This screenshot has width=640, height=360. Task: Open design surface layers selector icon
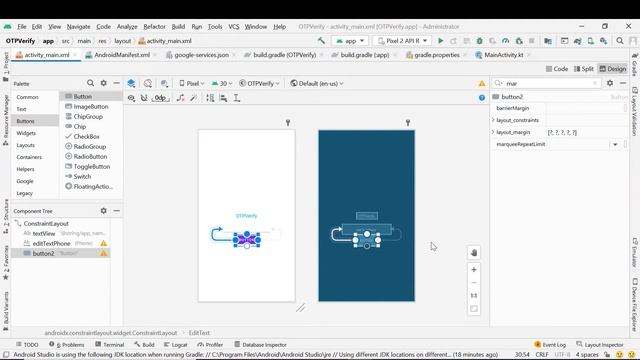point(131,83)
